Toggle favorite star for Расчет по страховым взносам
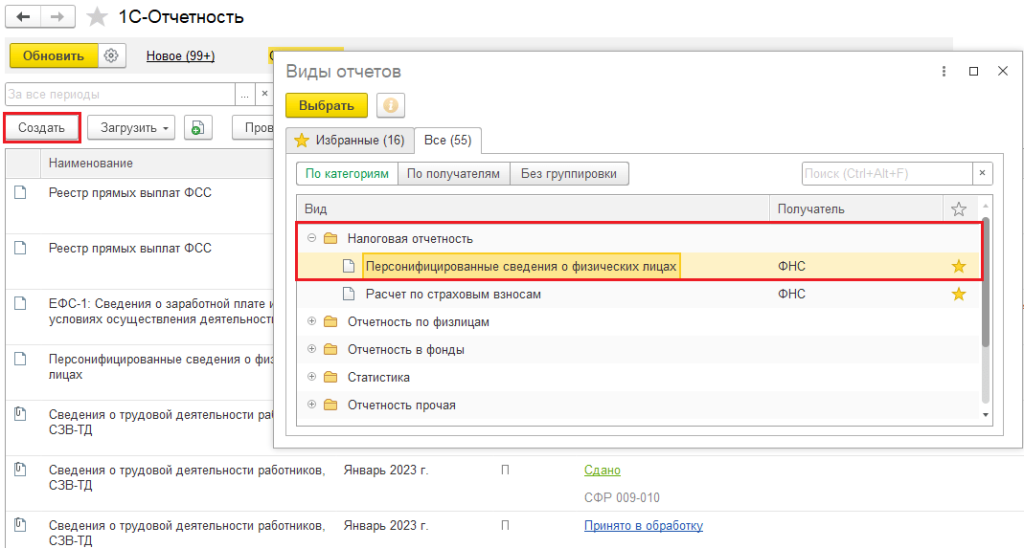Viewport: 1024px width, 548px height. coord(958,294)
